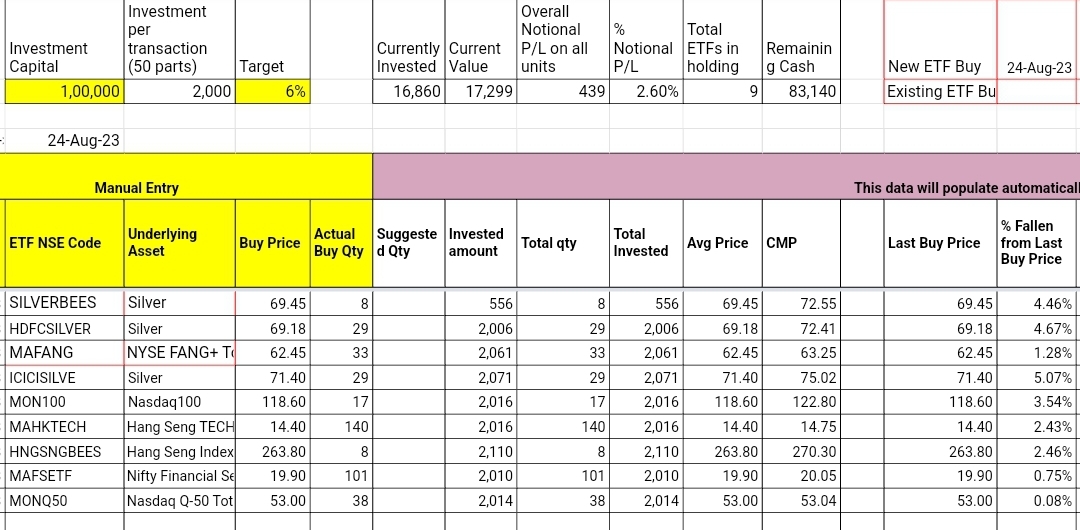Click the Last Buy Price column header
Screen dimensions: 1080x530
[940, 243]
